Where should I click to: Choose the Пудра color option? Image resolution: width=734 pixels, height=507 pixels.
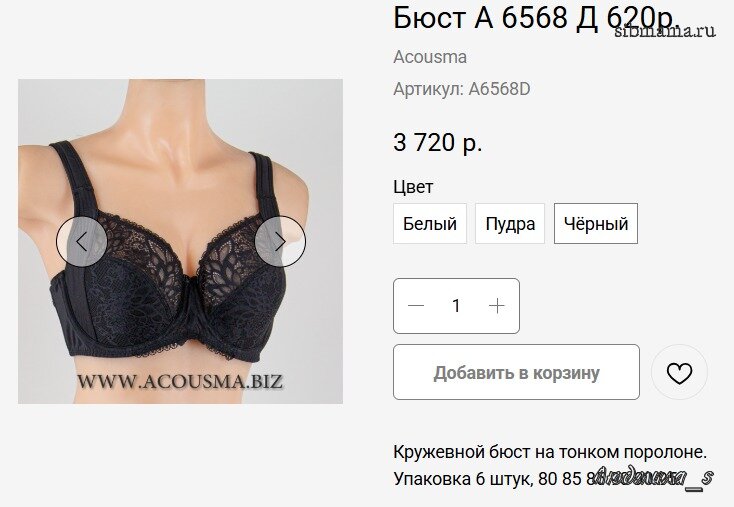click(510, 224)
